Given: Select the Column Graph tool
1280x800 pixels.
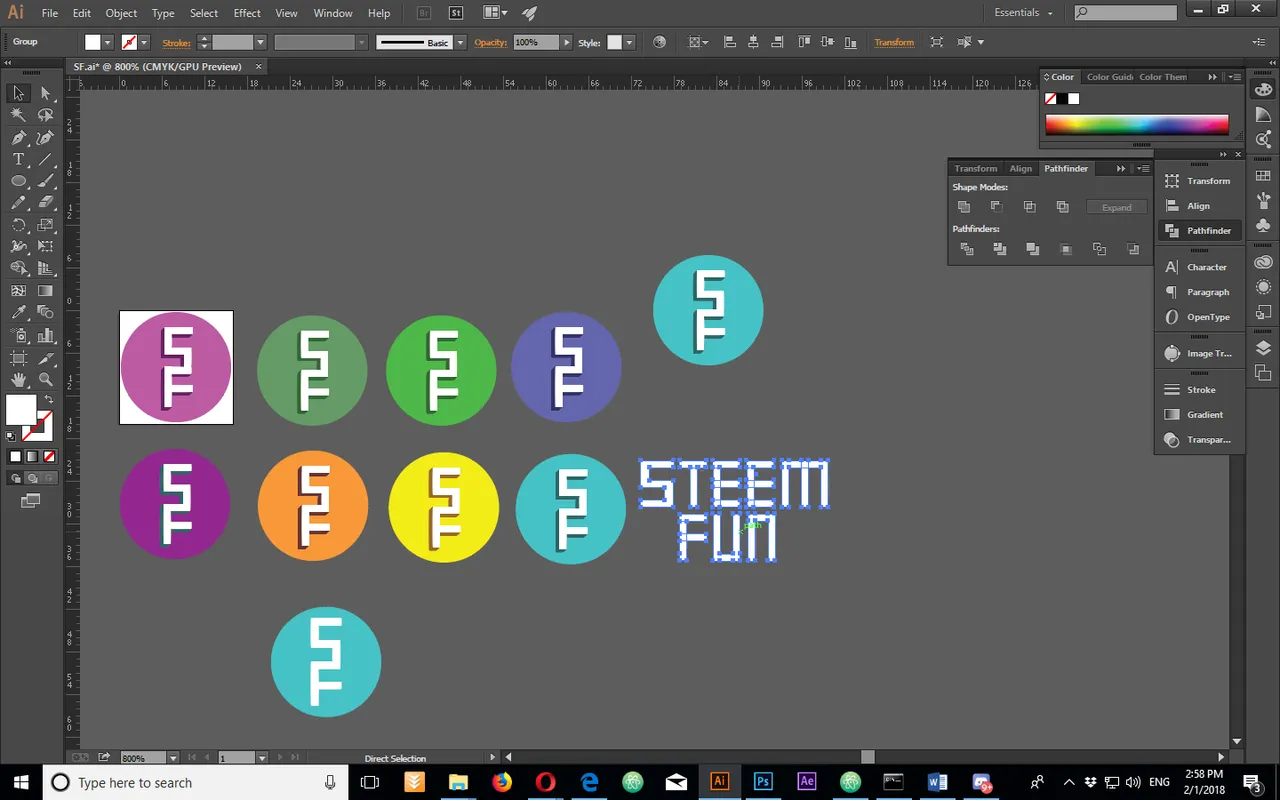Looking at the screenshot, I should (x=45, y=335).
